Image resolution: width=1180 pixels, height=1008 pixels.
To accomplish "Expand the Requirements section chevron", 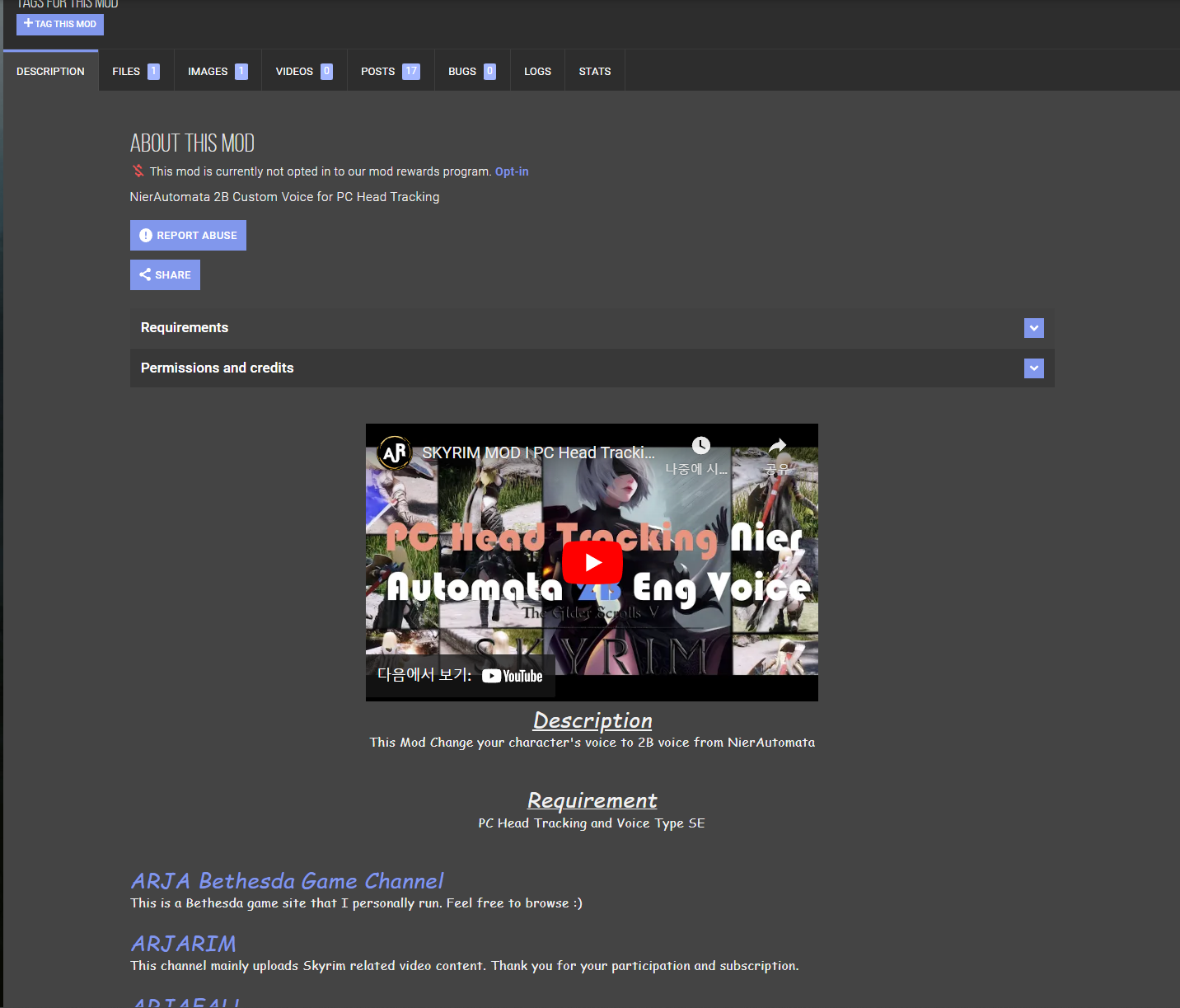I will click(1034, 328).
